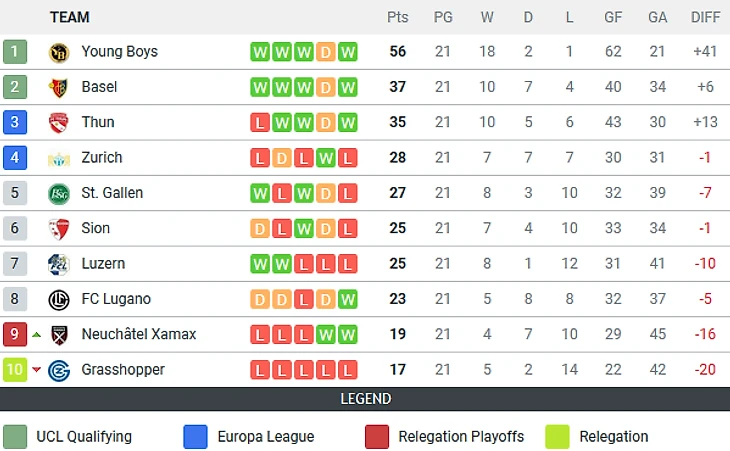Click the blue Europa League legend swatch

tap(196, 437)
